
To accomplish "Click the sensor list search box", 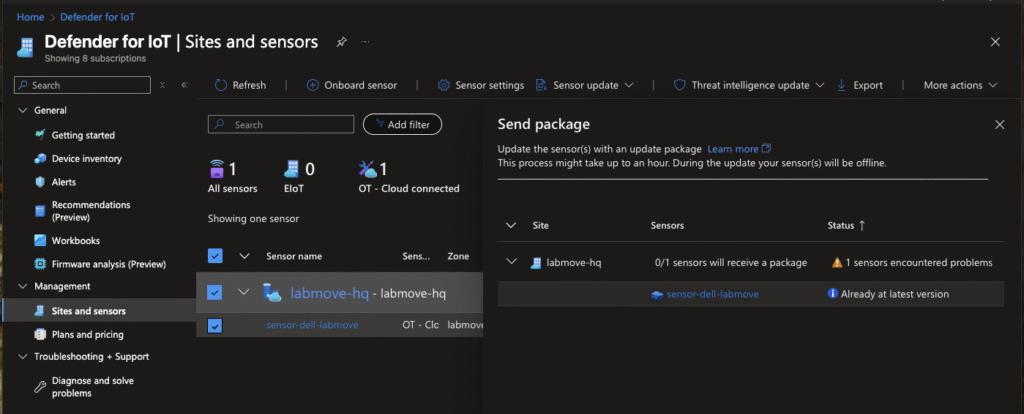I will point(281,124).
